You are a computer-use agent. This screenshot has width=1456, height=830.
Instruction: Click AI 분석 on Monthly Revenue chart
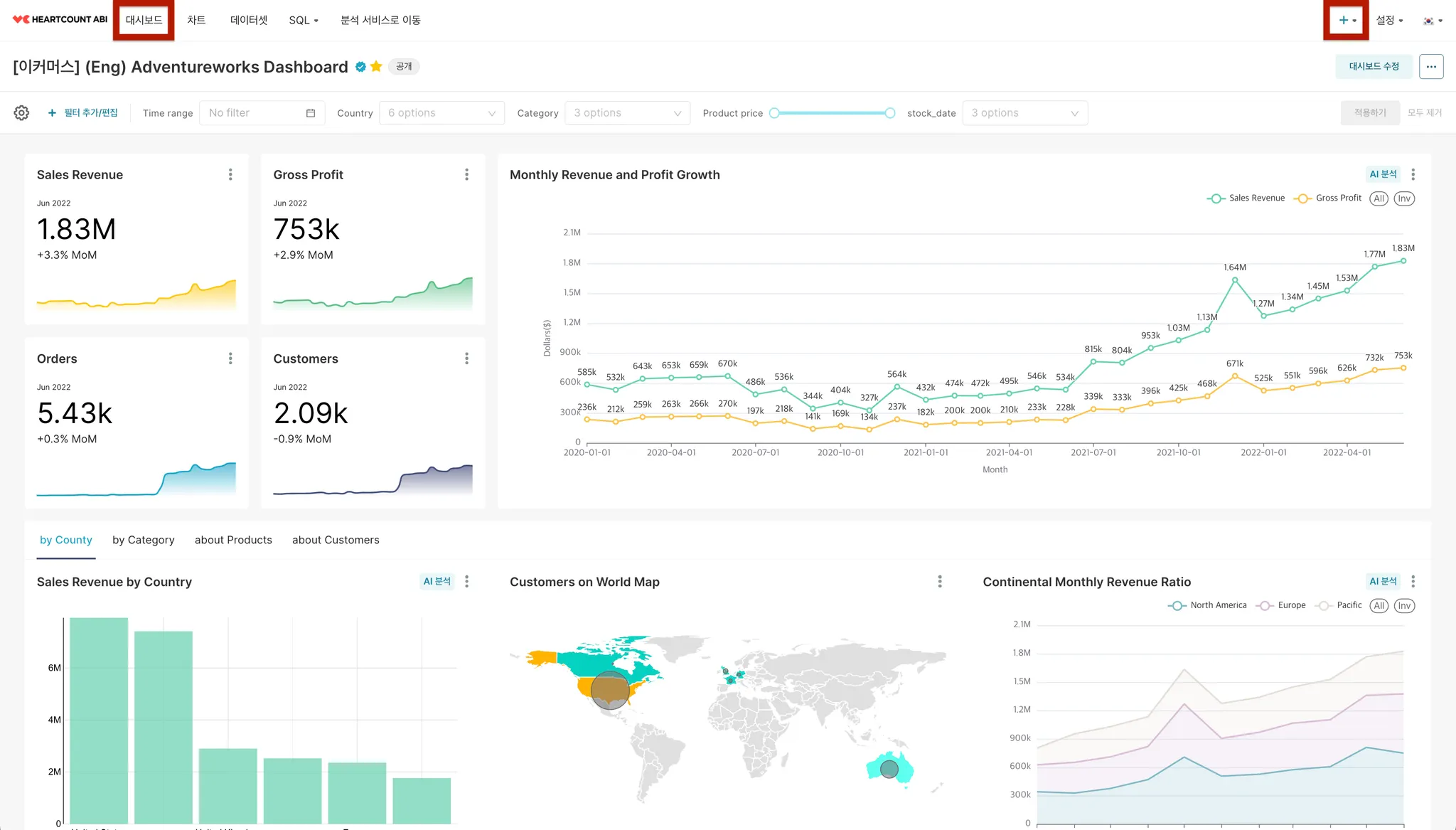(x=1383, y=174)
